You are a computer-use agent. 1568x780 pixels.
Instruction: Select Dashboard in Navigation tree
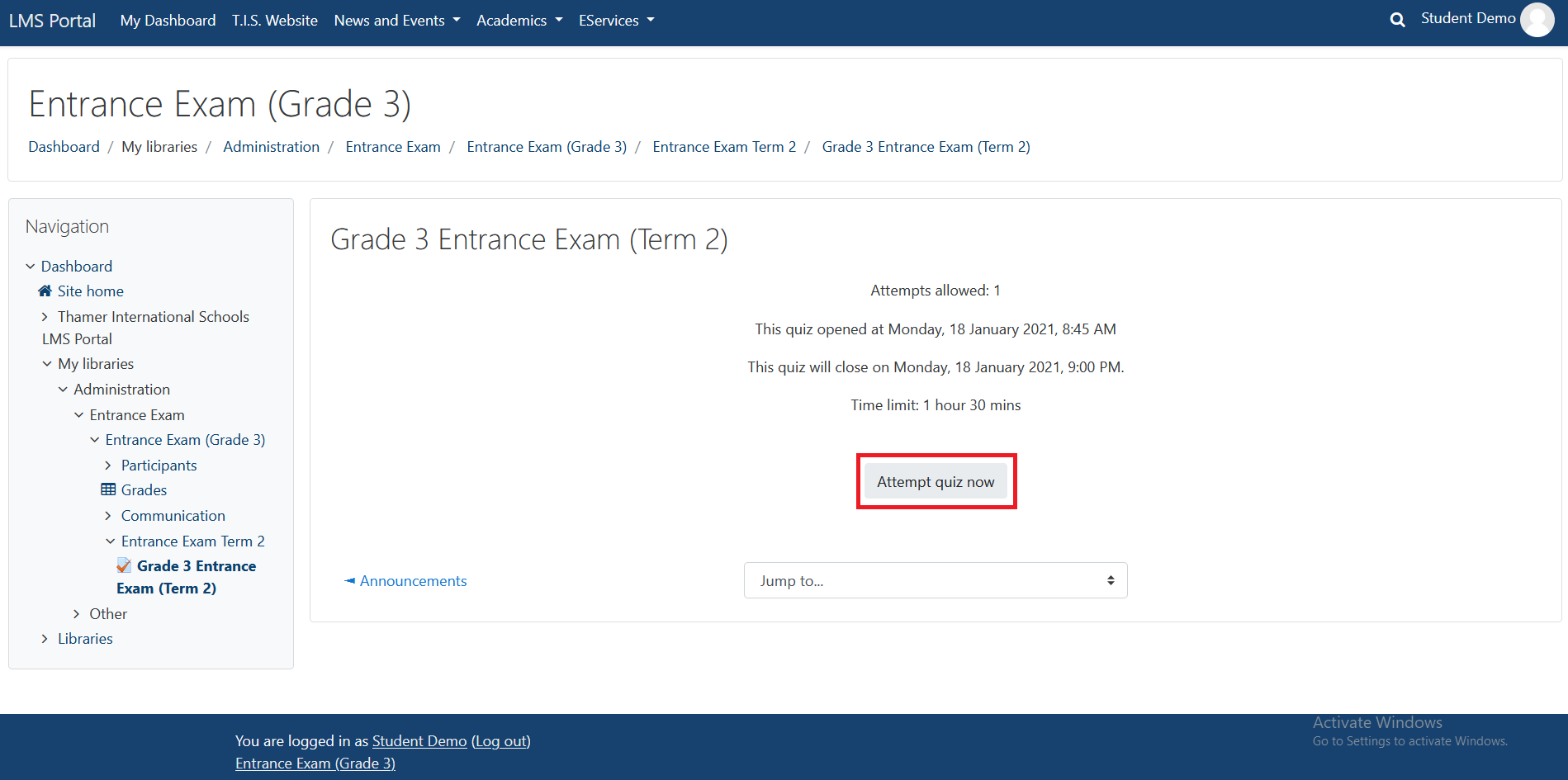[x=77, y=266]
